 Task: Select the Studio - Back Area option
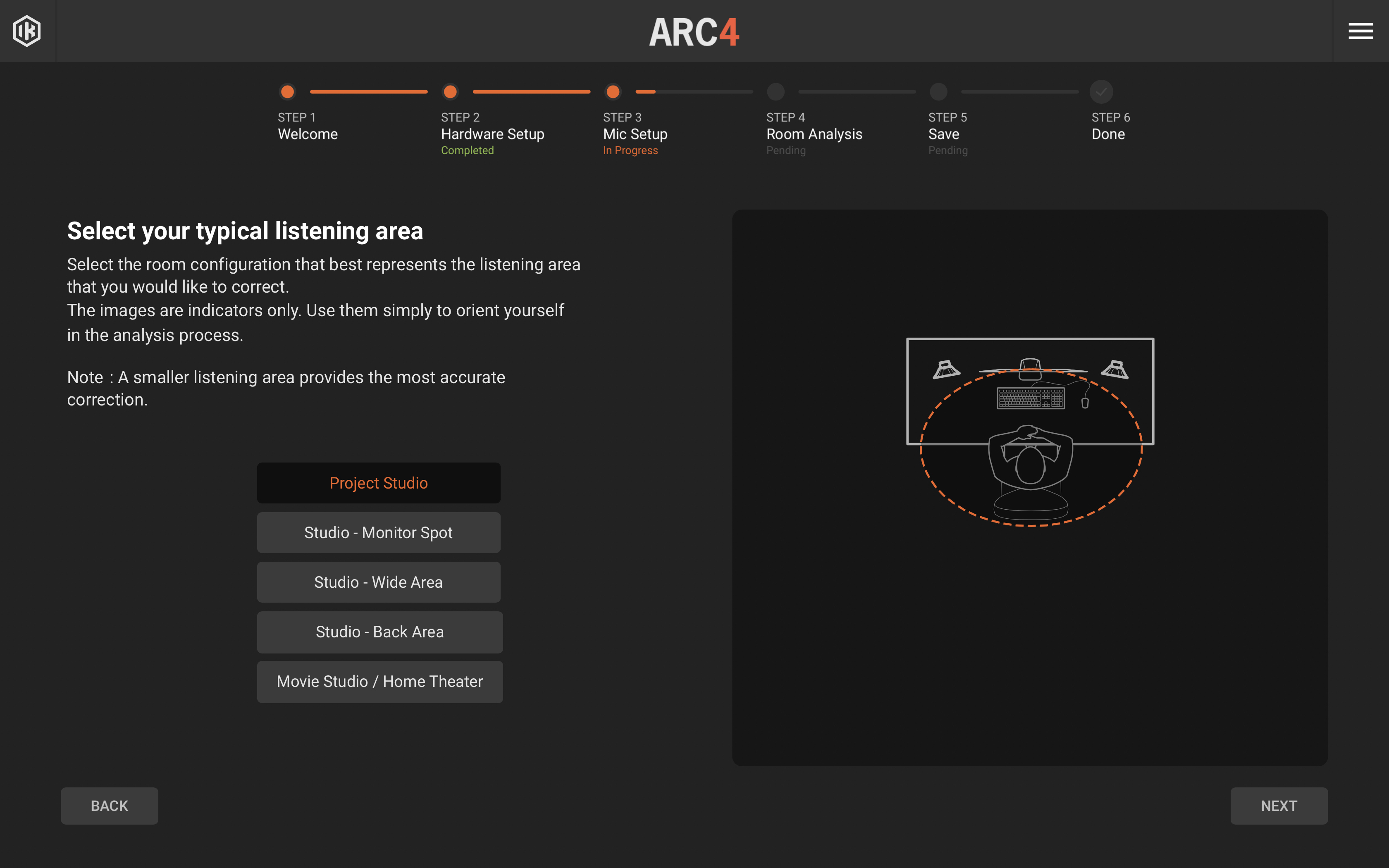[x=379, y=631]
